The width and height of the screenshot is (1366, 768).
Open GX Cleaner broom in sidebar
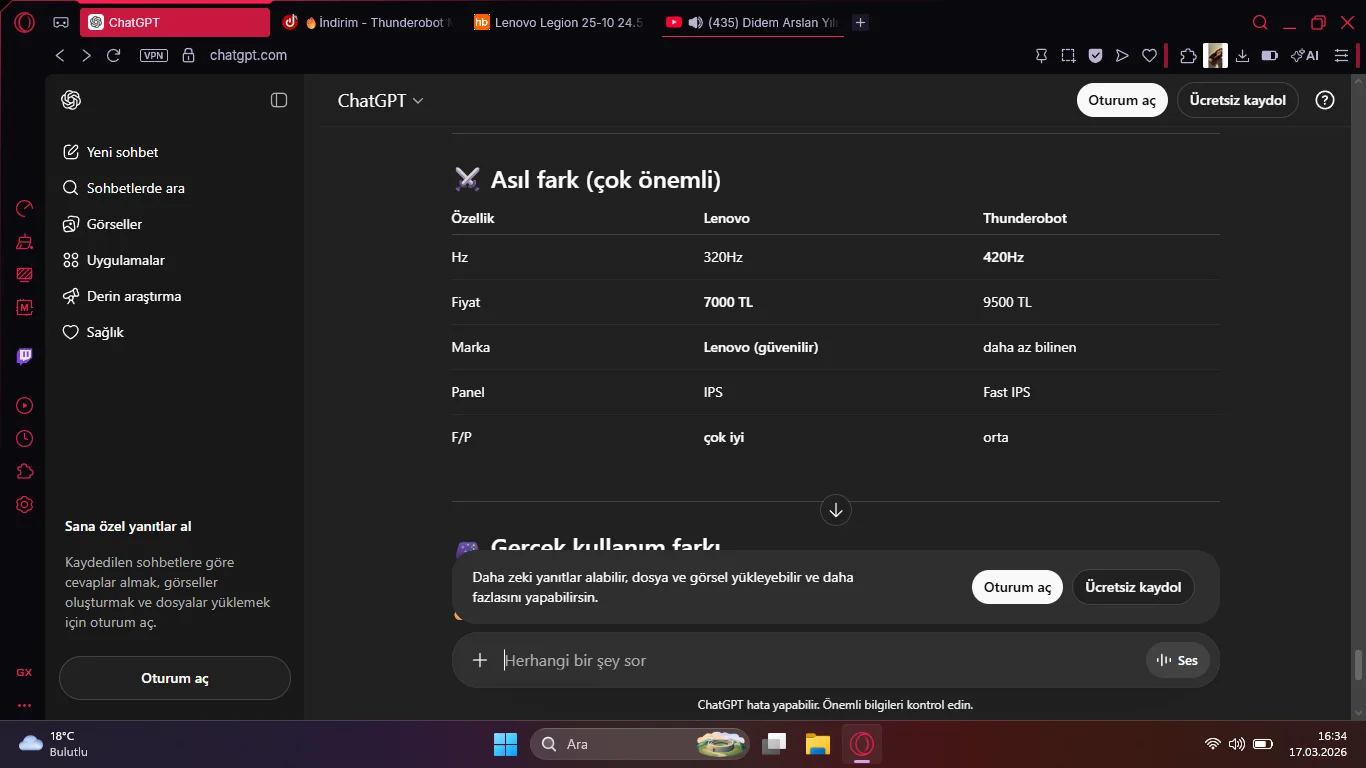point(25,241)
